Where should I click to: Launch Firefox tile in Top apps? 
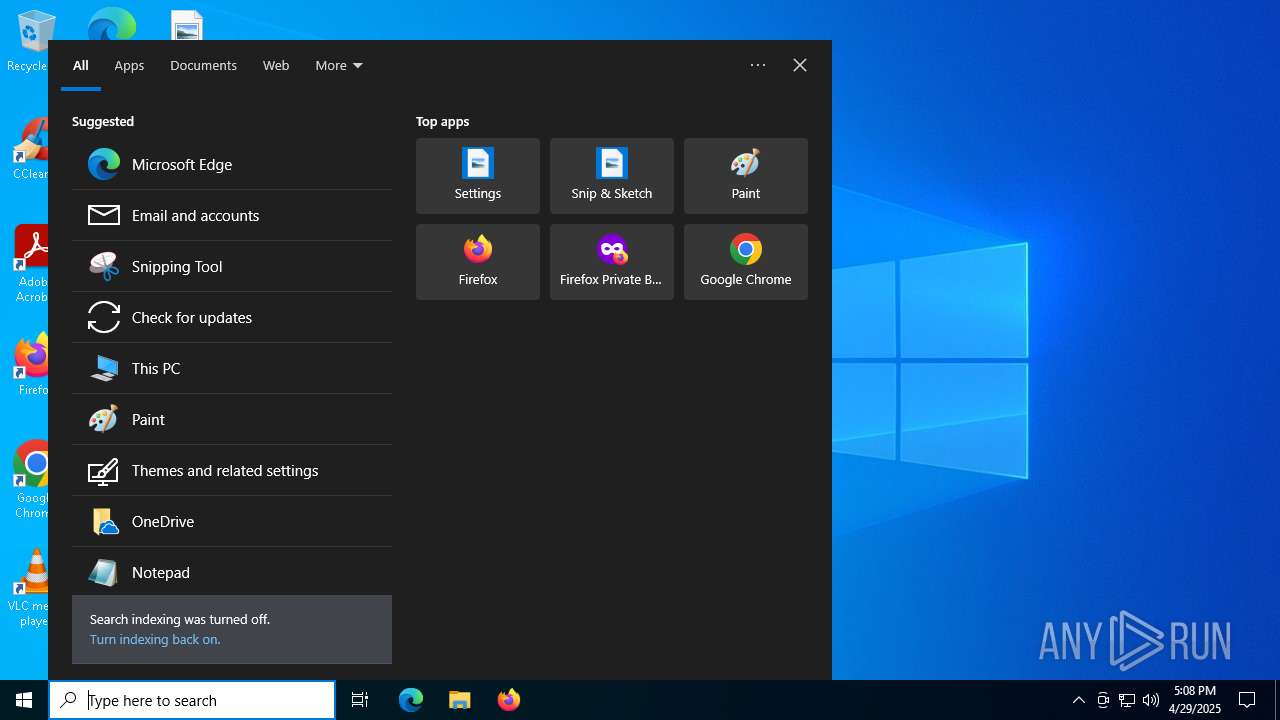pos(478,262)
